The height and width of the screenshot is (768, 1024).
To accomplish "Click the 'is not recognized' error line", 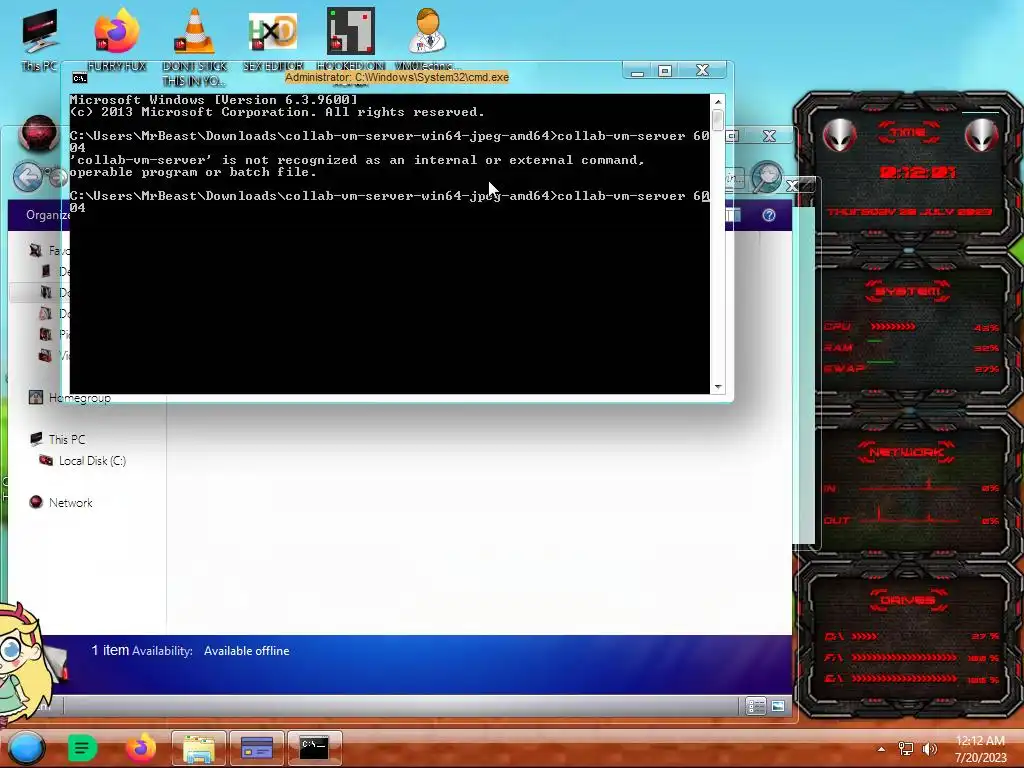I will coord(357,160).
